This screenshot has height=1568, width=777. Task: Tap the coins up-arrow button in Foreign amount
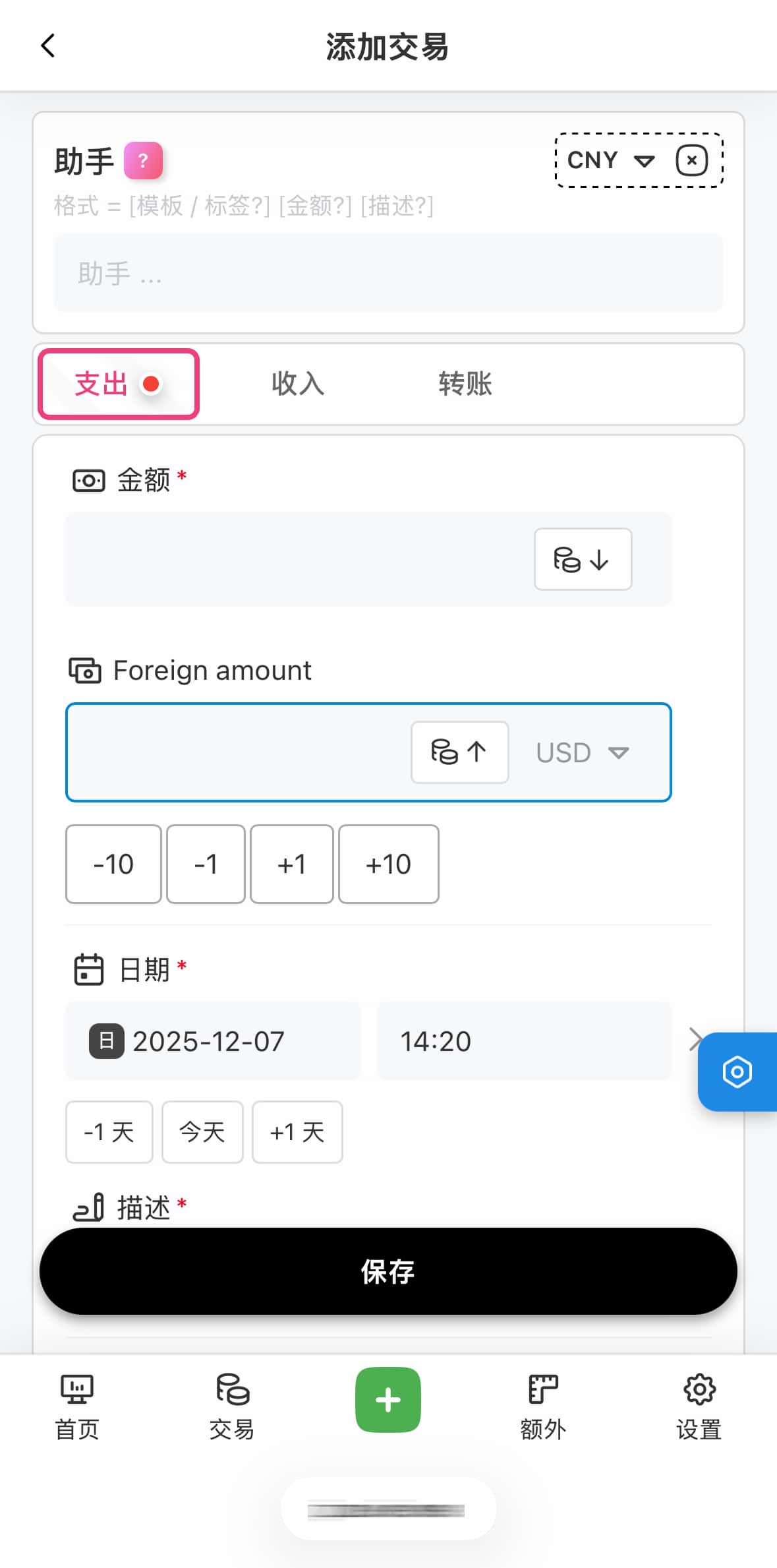[x=459, y=752]
